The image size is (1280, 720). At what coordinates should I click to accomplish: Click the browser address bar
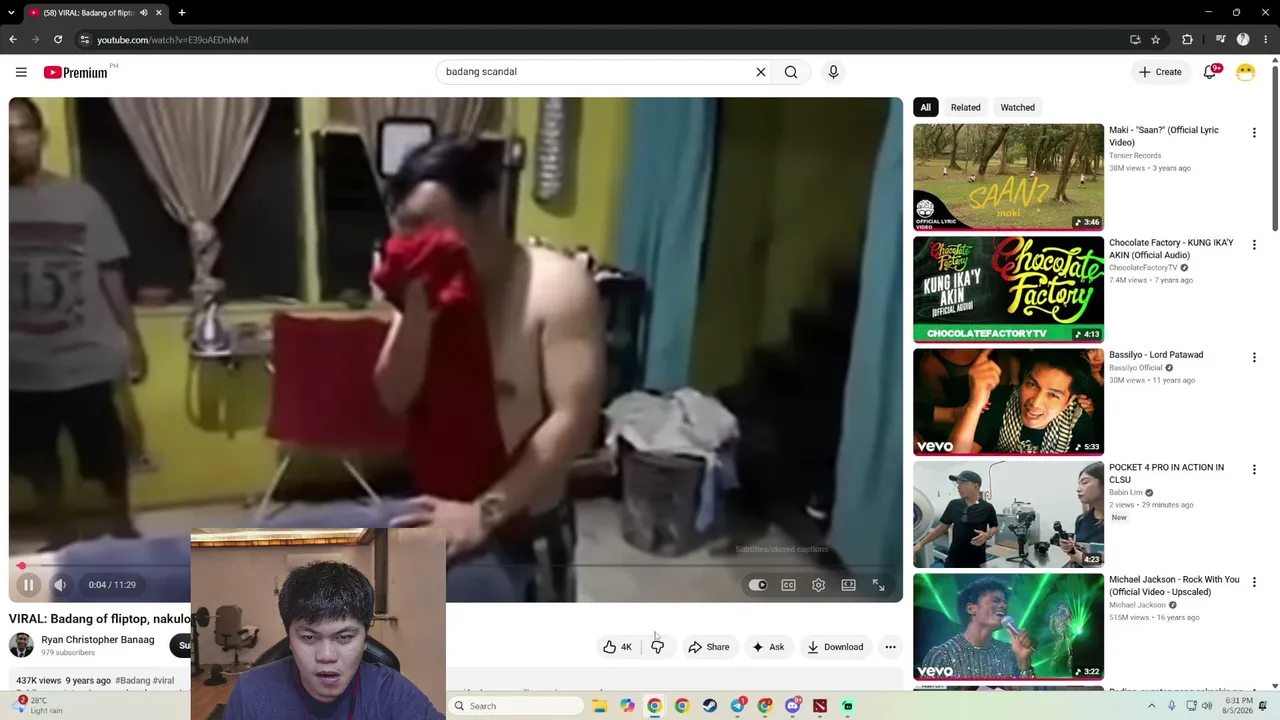point(600,40)
